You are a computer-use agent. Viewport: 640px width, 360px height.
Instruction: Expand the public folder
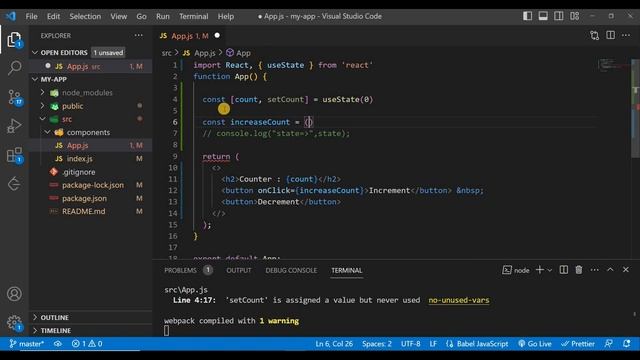click(x=42, y=106)
